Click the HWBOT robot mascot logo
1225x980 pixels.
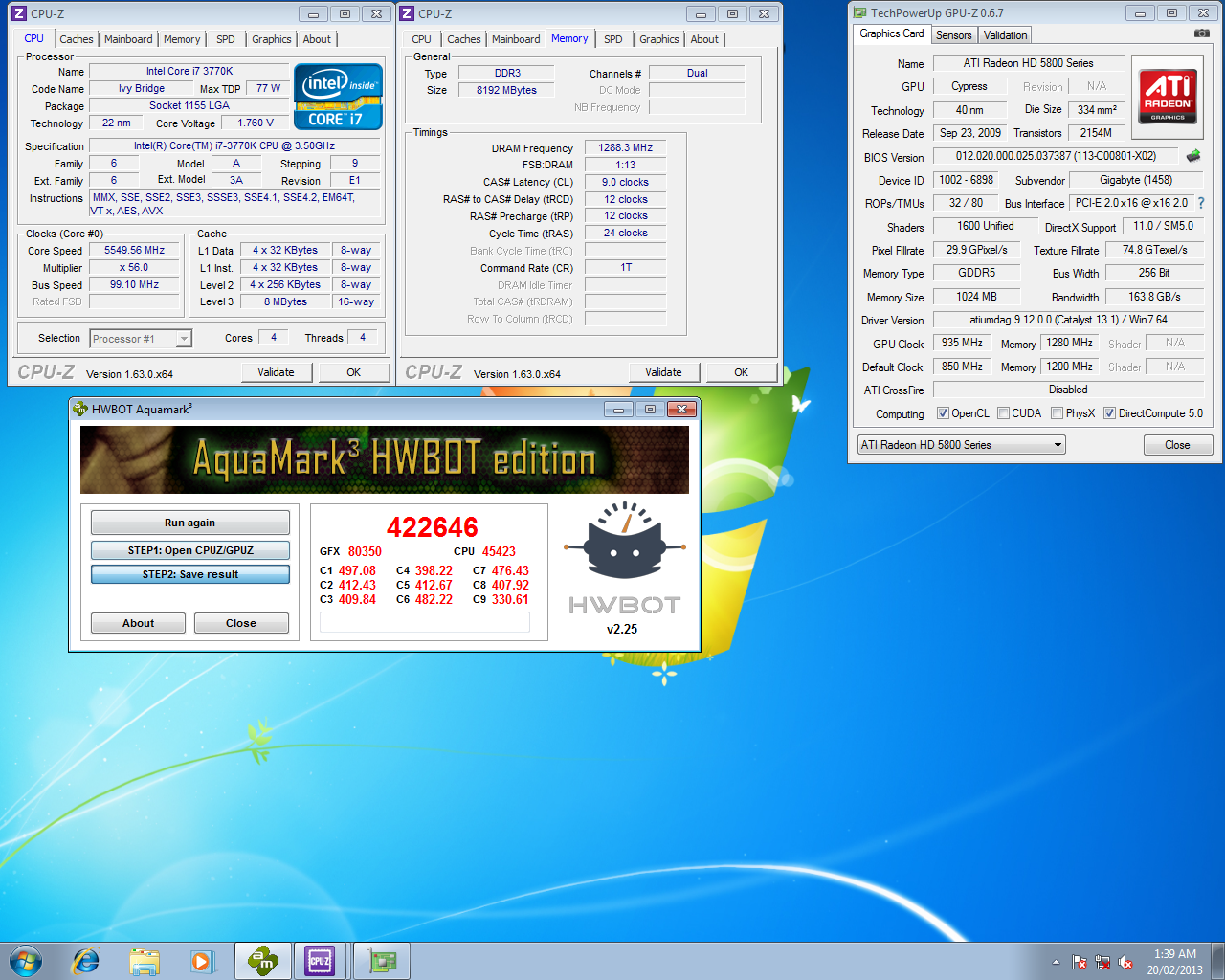tap(624, 541)
